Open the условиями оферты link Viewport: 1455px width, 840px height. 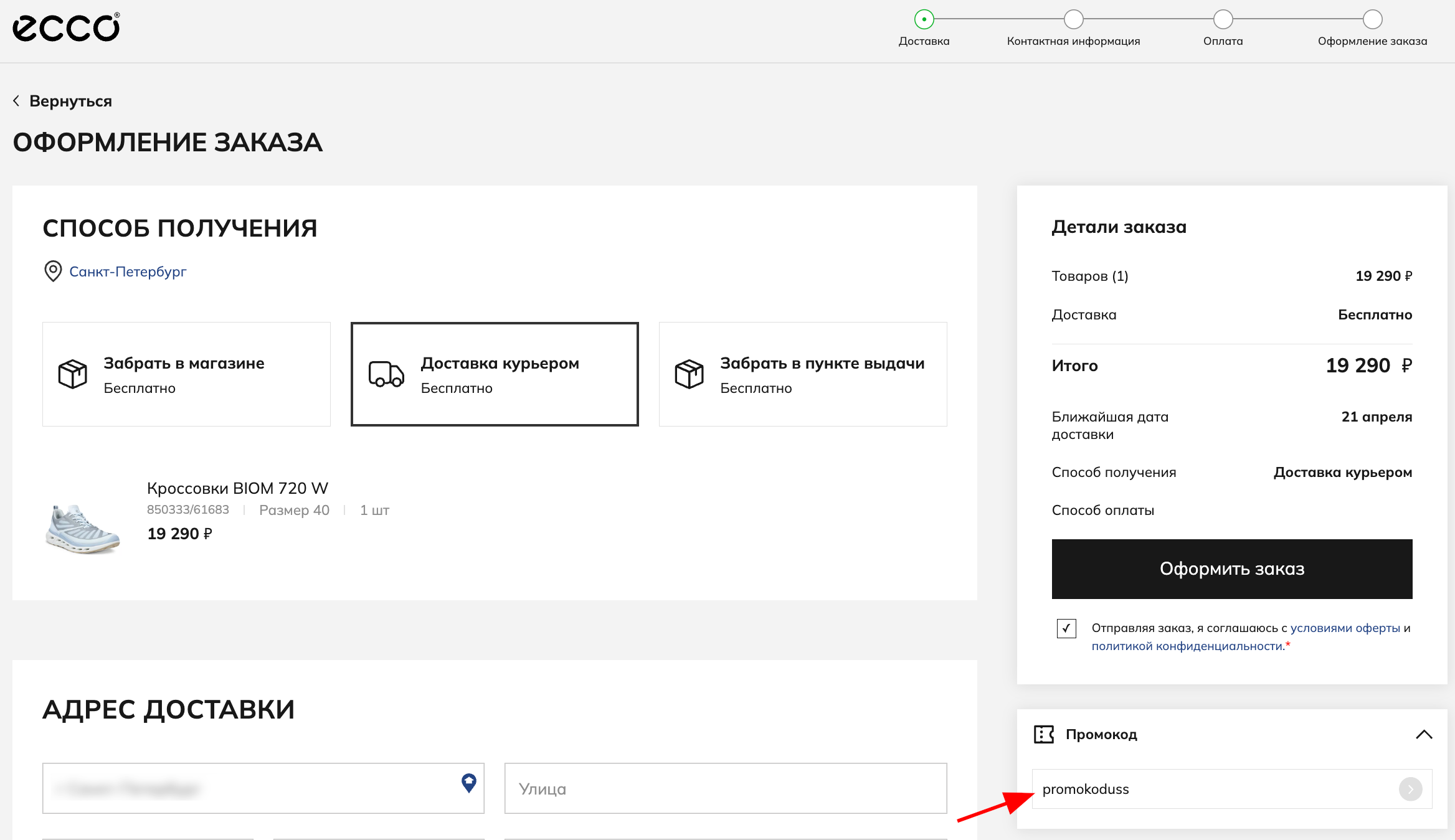click(1345, 628)
